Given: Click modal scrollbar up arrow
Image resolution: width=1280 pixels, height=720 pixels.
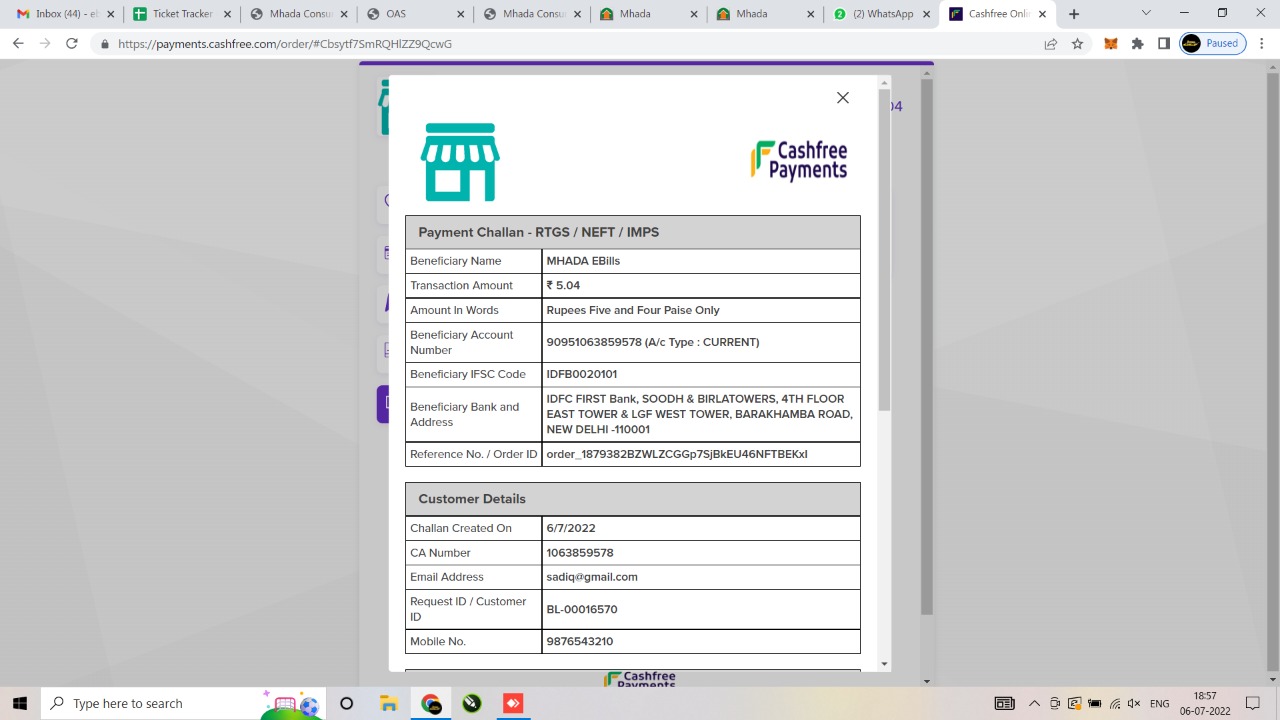Looking at the screenshot, I should tap(883, 83).
